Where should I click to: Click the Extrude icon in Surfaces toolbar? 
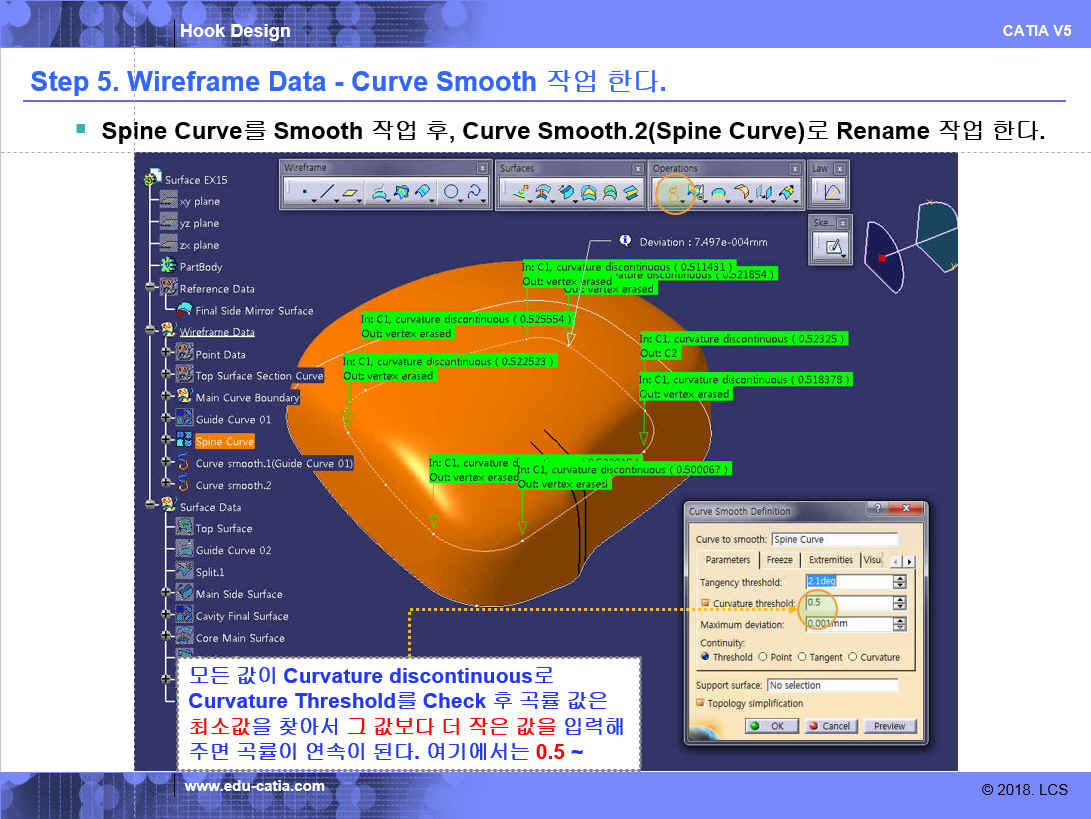(x=520, y=192)
